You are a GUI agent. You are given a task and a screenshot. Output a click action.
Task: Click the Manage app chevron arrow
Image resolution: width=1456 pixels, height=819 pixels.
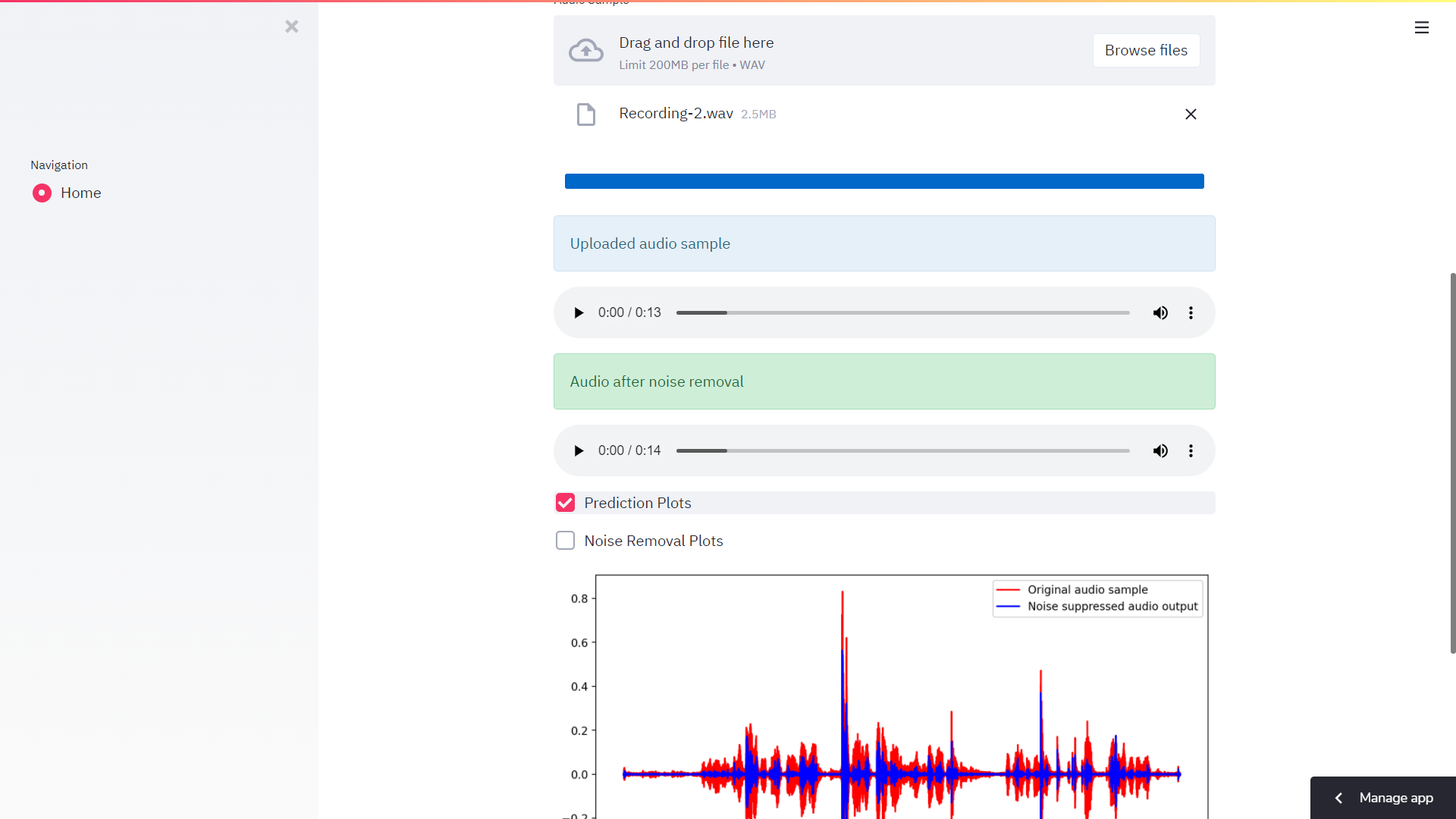point(1338,798)
